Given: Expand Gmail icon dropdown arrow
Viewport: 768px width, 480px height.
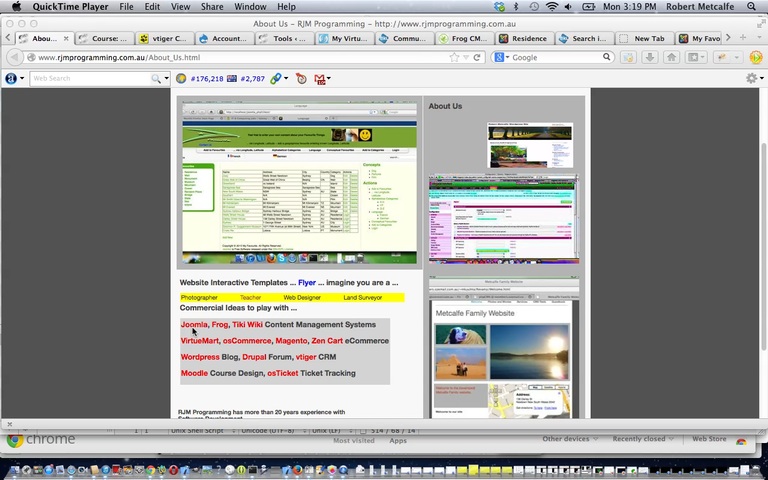Looking at the screenshot, I should coord(329,78).
